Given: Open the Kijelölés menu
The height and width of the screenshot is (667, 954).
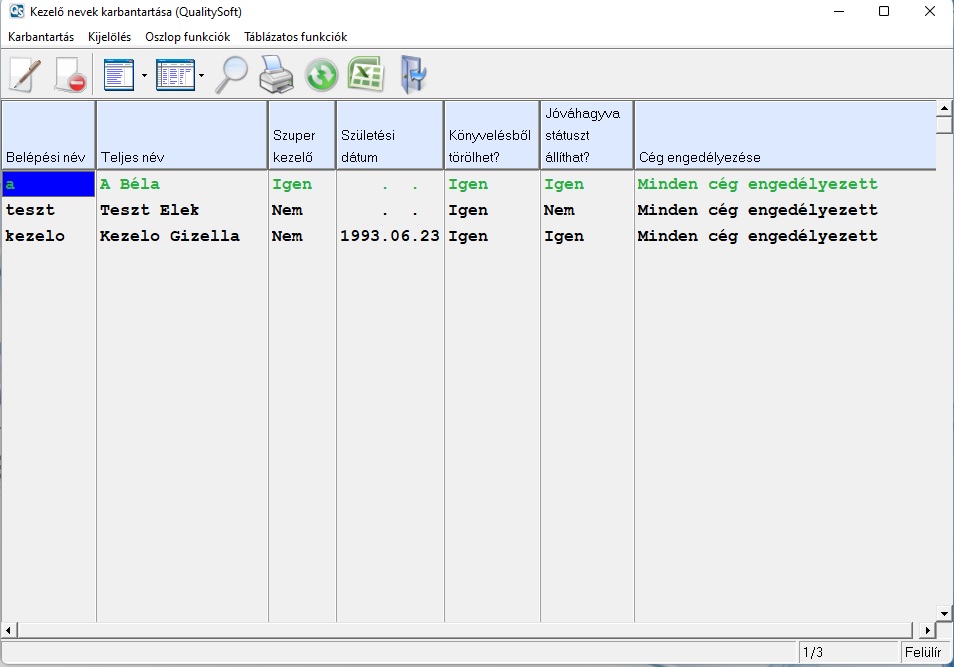Looking at the screenshot, I should point(109,37).
